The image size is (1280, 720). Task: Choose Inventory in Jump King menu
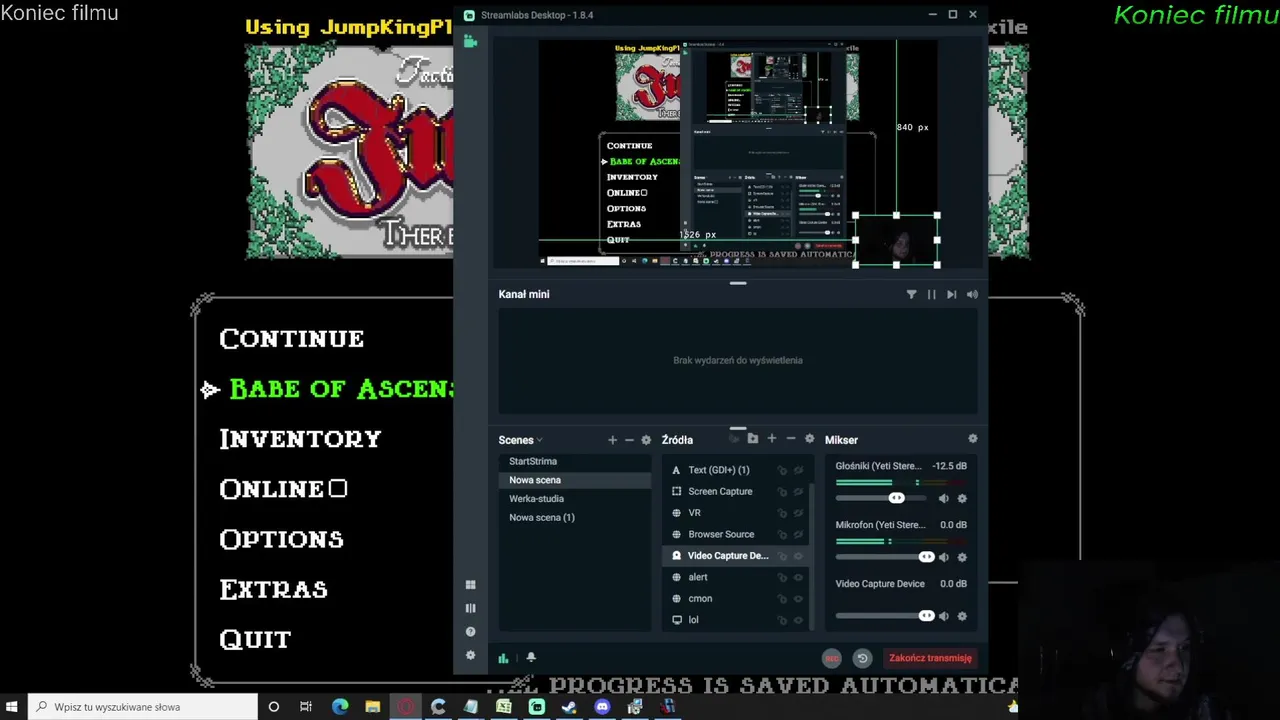300,439
